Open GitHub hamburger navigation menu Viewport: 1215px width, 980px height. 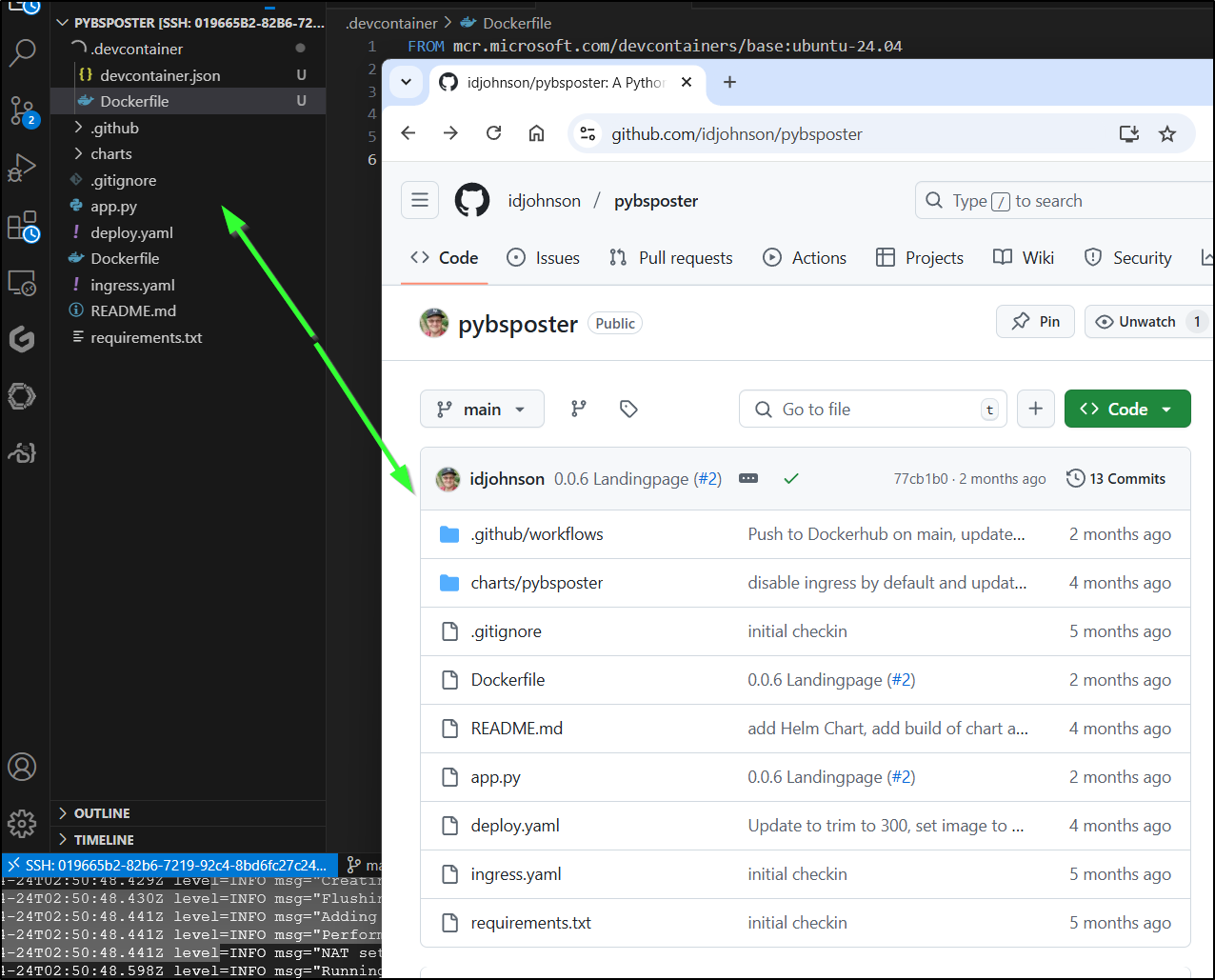[420, 201]
